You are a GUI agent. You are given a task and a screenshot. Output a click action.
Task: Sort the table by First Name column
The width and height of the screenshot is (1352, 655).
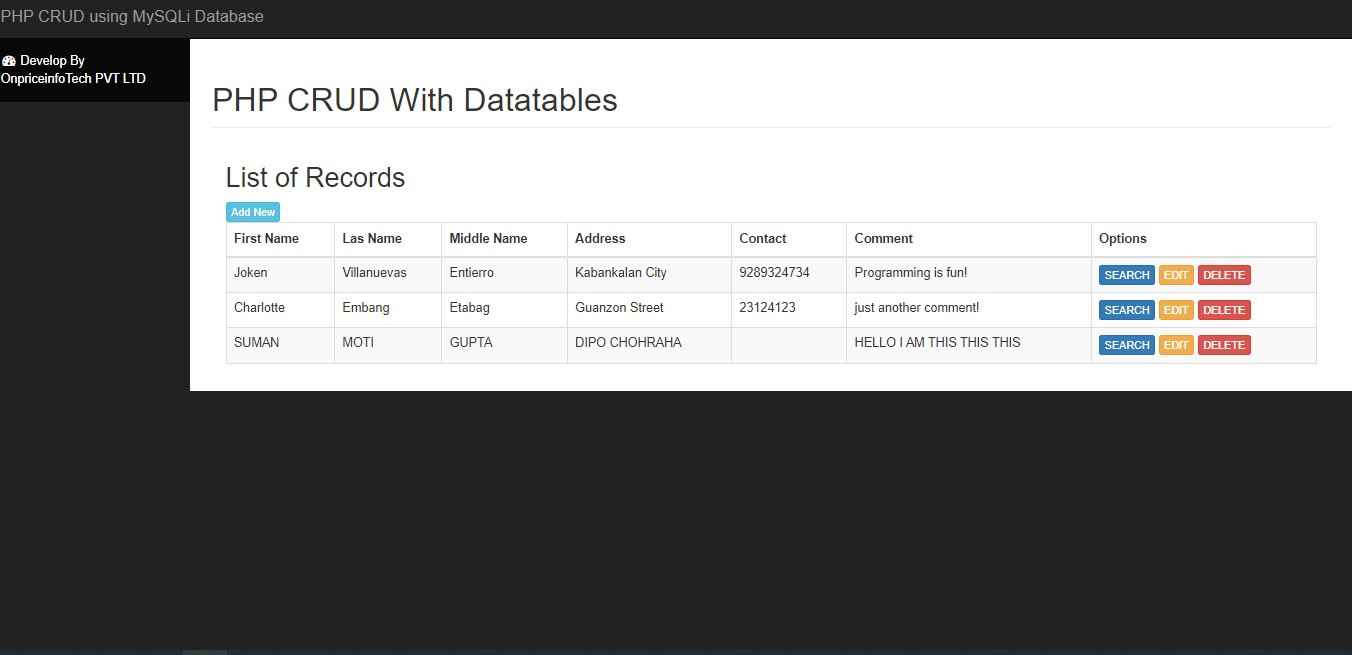click(266, 238)
